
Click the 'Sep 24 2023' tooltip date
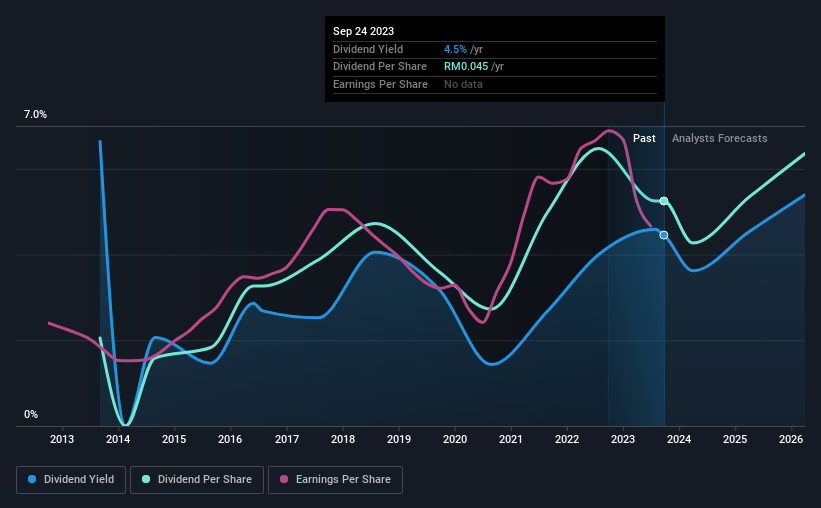[363, 31]
